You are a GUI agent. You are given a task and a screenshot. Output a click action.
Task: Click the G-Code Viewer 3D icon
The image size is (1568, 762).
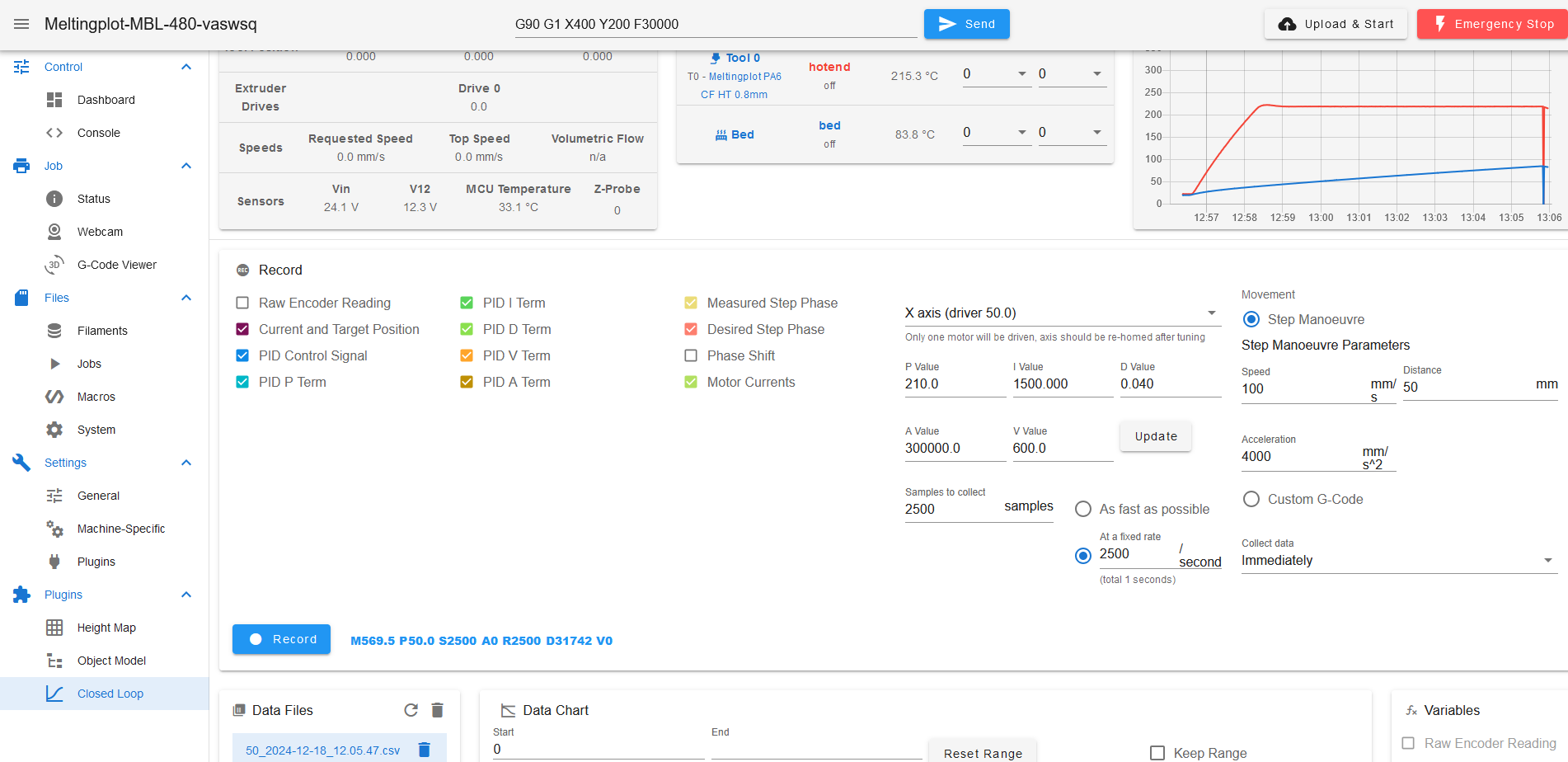54,265
